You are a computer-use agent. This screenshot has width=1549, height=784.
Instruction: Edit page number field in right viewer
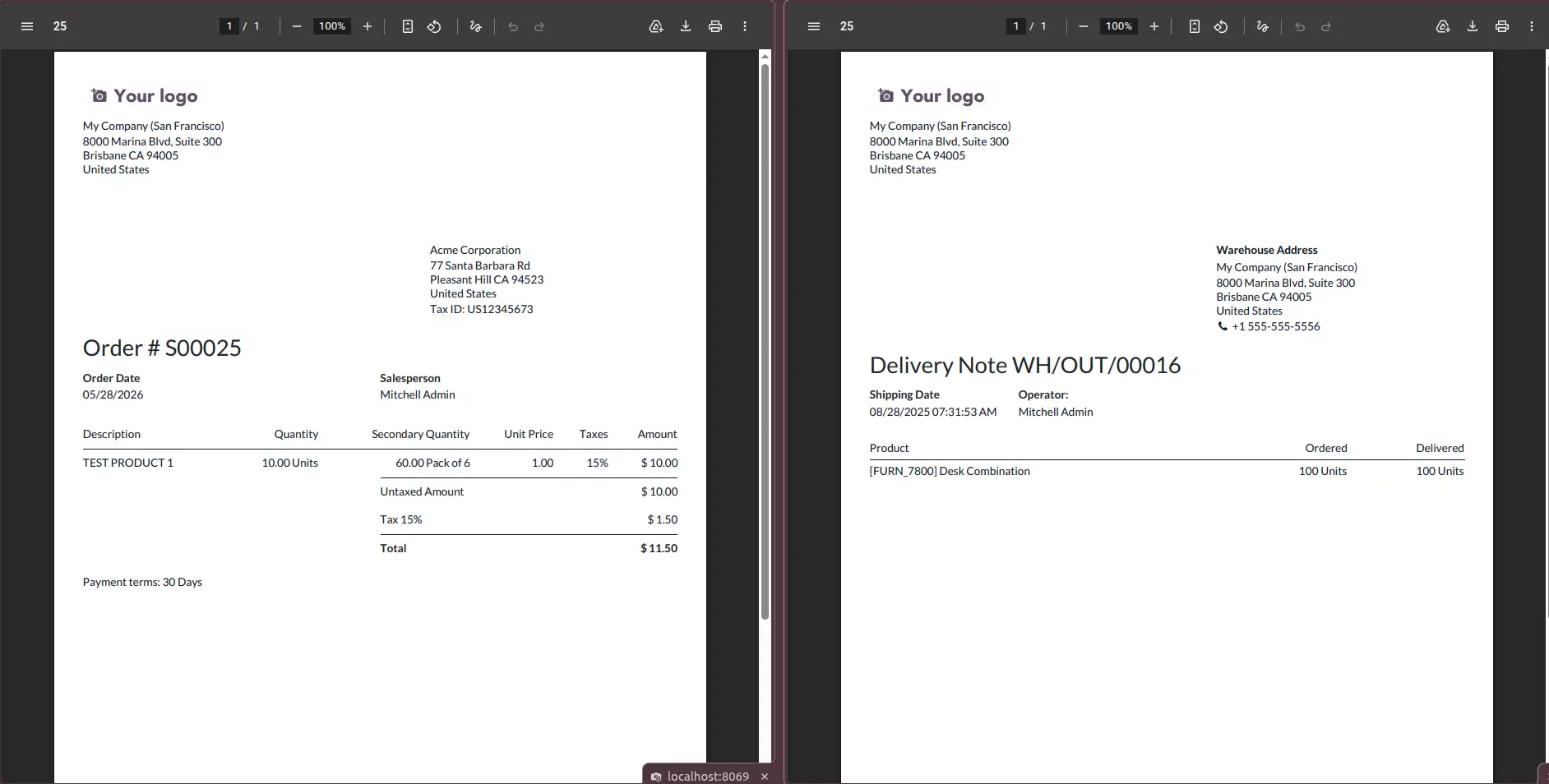pos(1016,26)
